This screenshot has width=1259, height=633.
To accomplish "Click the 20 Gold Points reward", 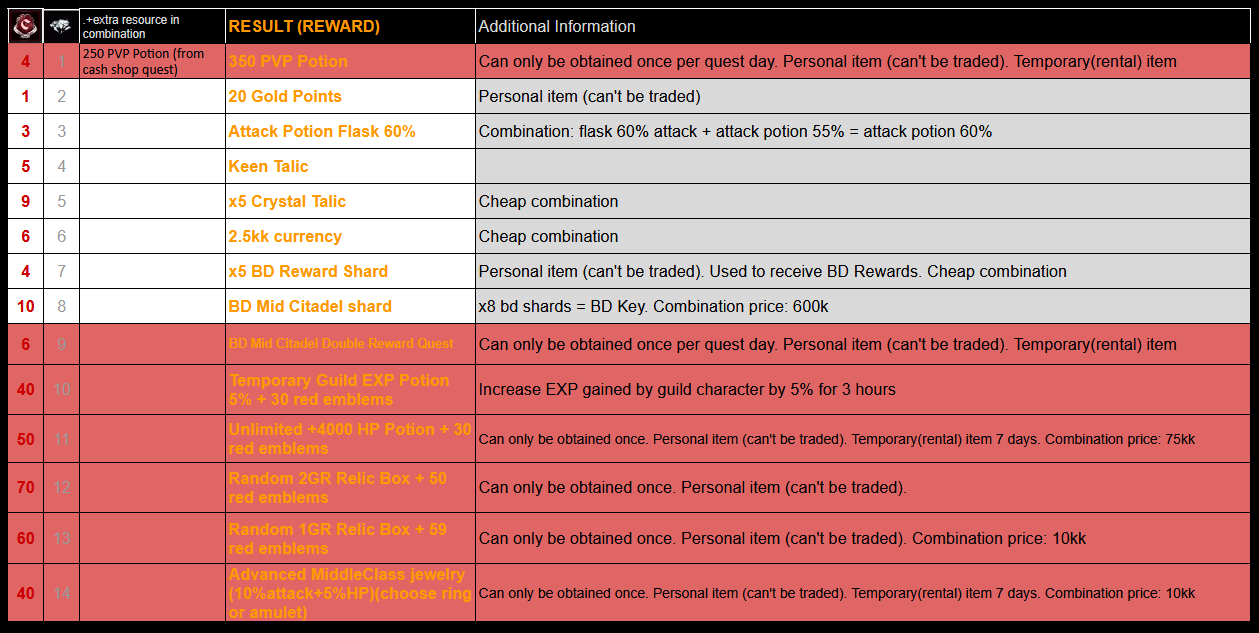I will [285, 96].
